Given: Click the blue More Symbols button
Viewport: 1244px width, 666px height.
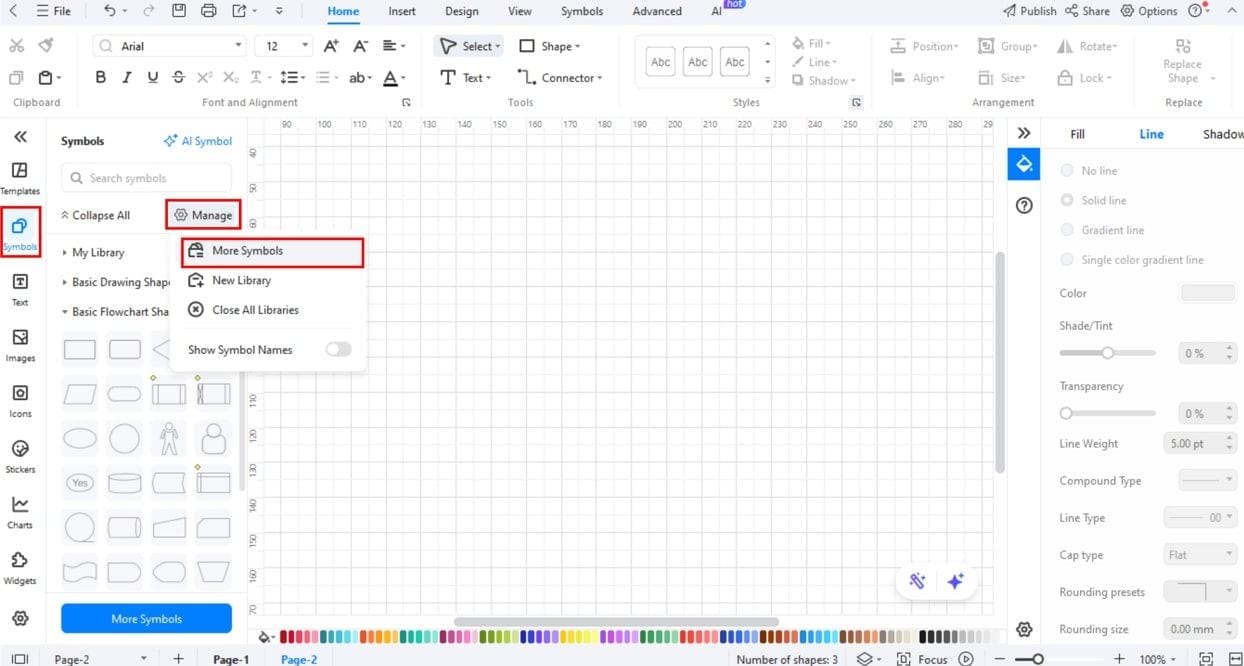Looking at the screenshot, I should pyautogui.click(x=145, y=618).
